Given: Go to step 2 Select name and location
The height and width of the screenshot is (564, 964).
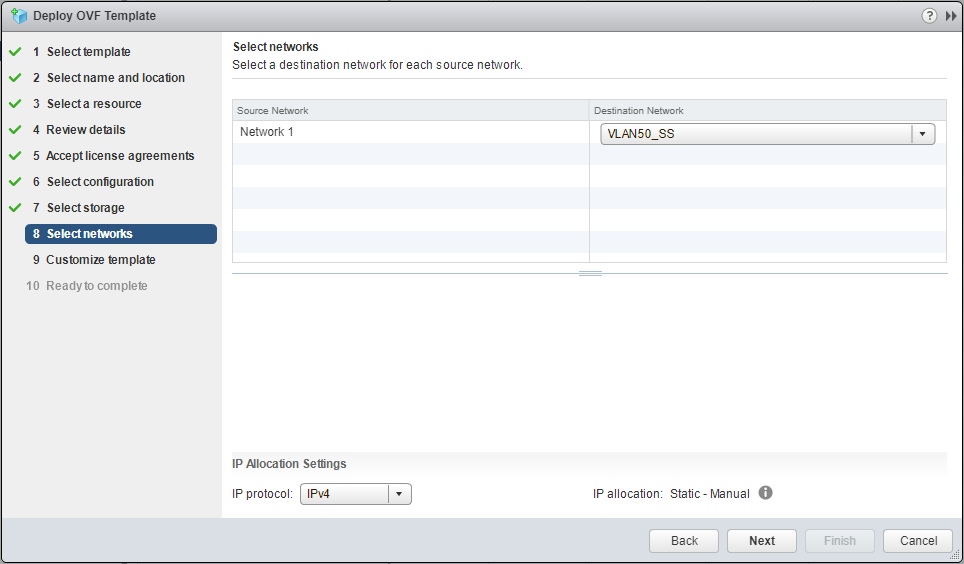Looking at the screenshot, I should pyautogui.click(x=115, y=78).
